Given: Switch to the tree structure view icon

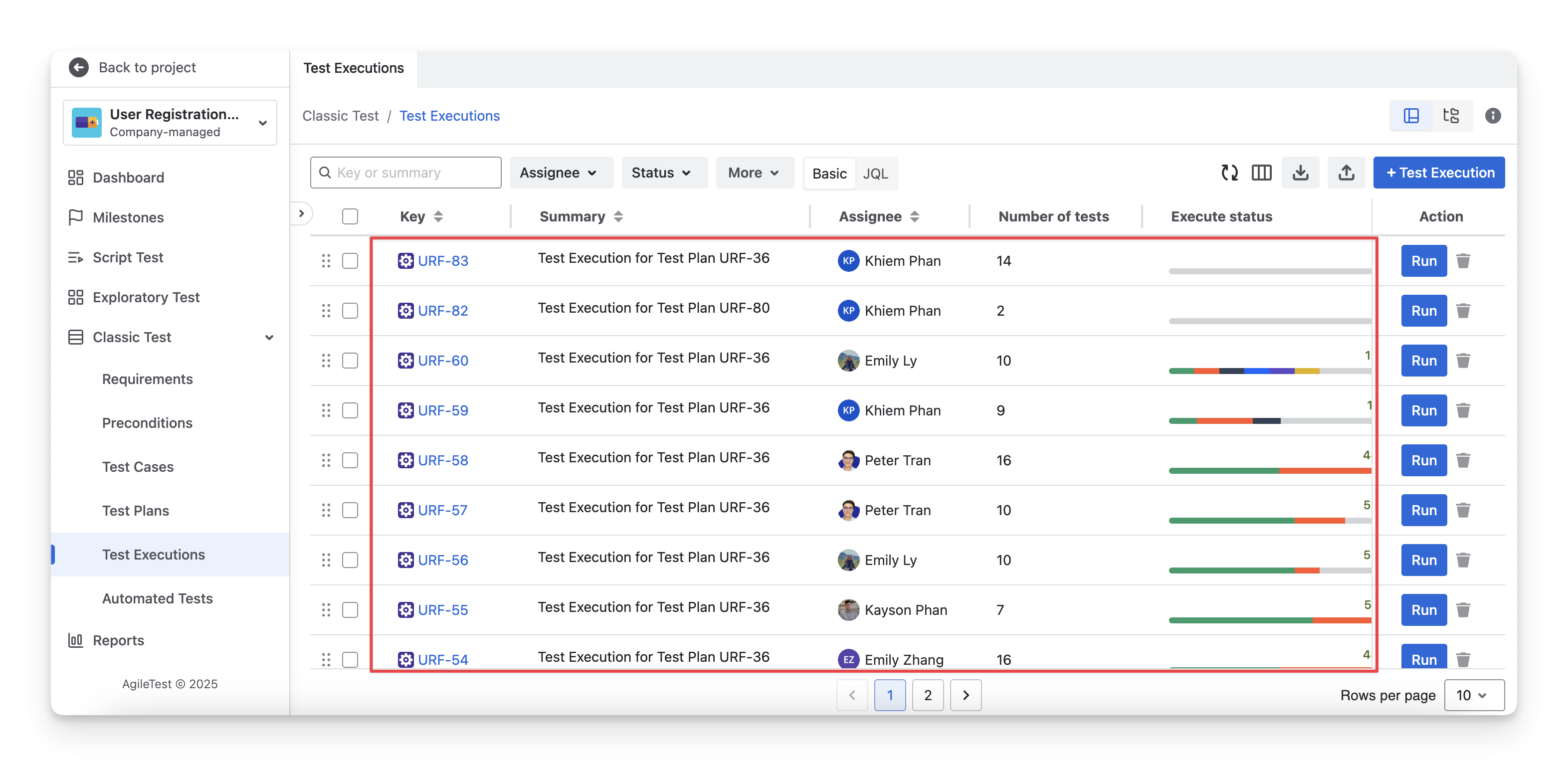Looking at the screenshot, I should pos(1451,116).
